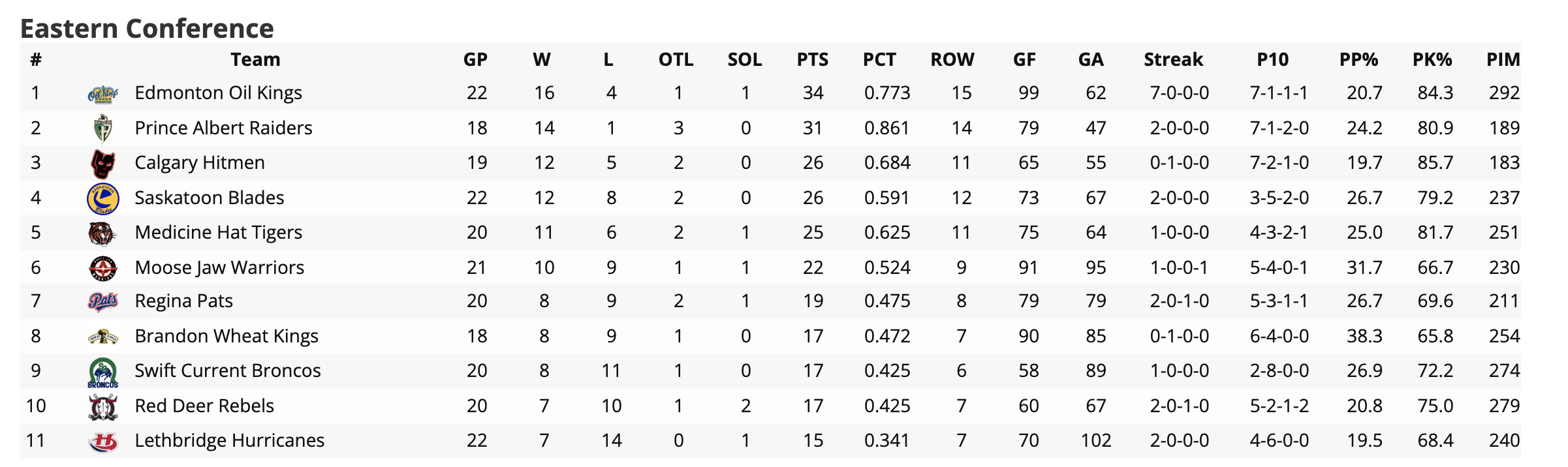1568x467 pixels.
Task: Click the Eastern Conference heading
Action: [x=147, y=29]
